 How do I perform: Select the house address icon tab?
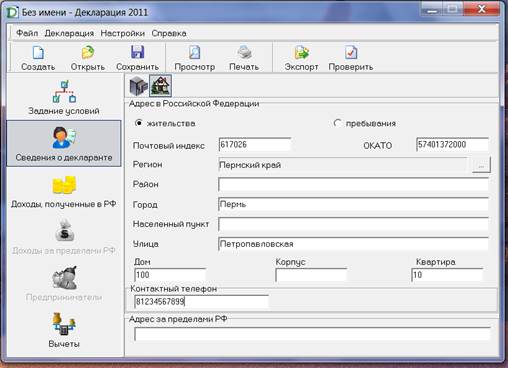coord(160,86)
